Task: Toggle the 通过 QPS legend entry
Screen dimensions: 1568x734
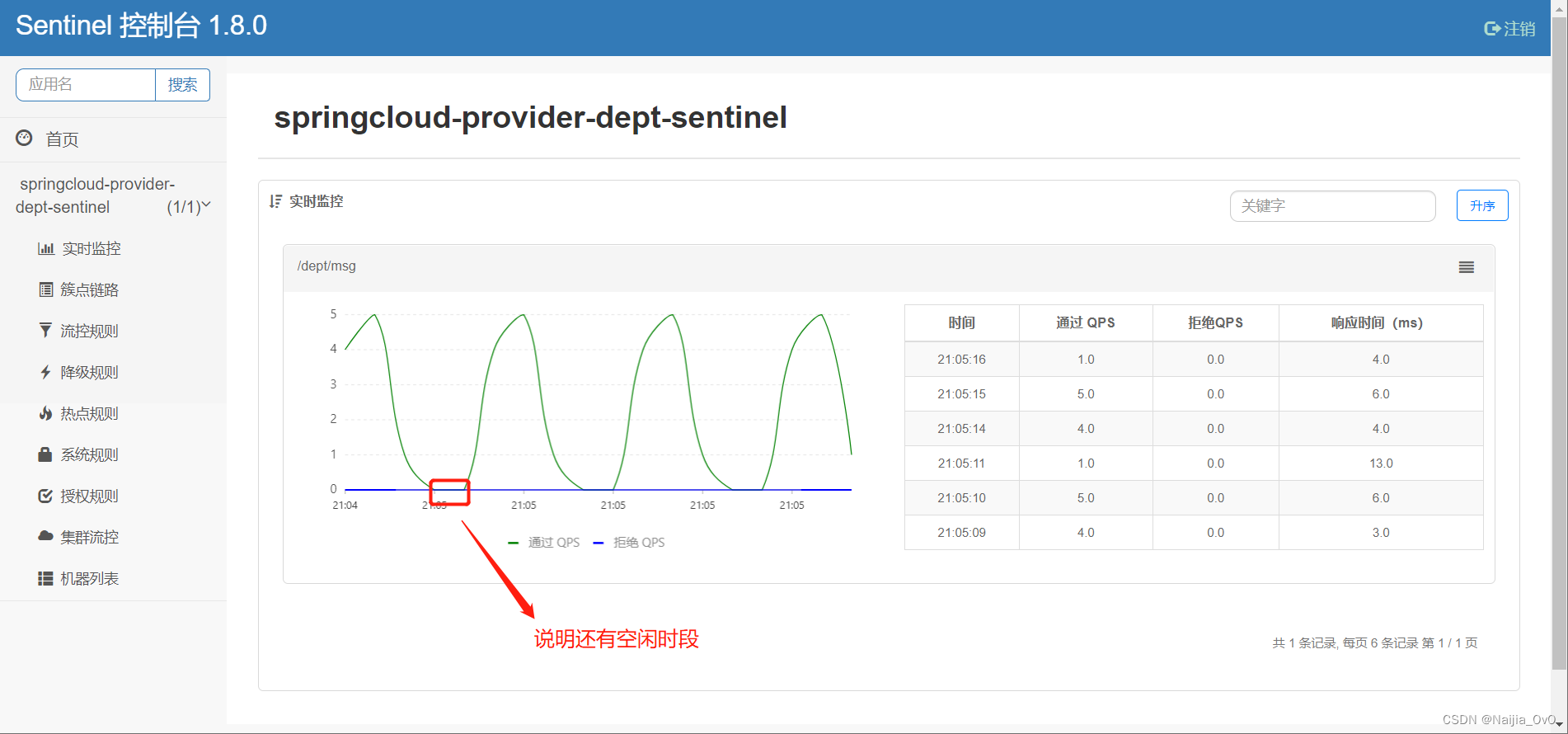Action: [544, 542]
